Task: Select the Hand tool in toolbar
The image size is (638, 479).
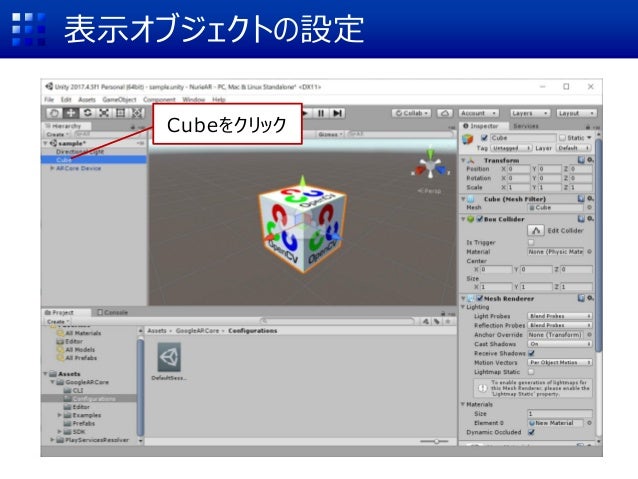Action: tap(54, 113)
